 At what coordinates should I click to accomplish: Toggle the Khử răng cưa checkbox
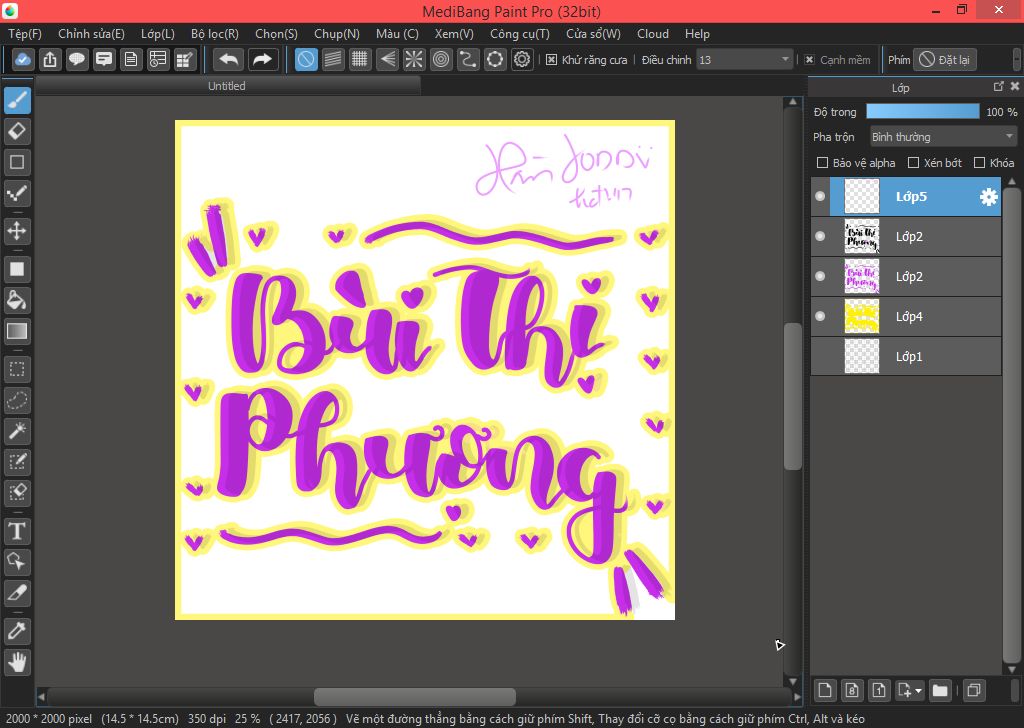pos(552,60)
